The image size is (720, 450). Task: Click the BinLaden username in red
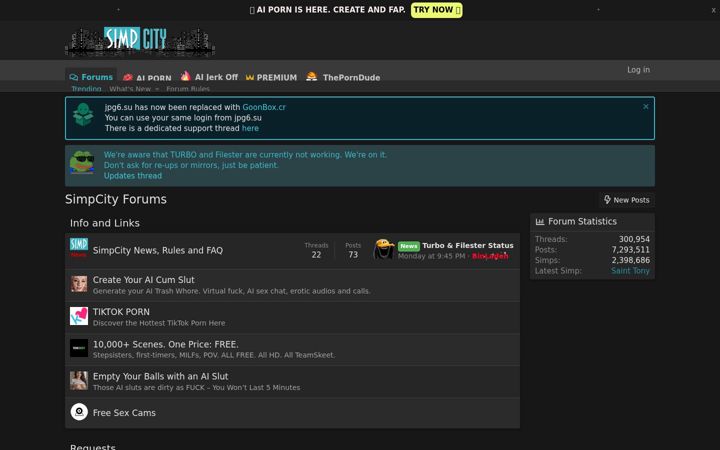tap(490, 256)
